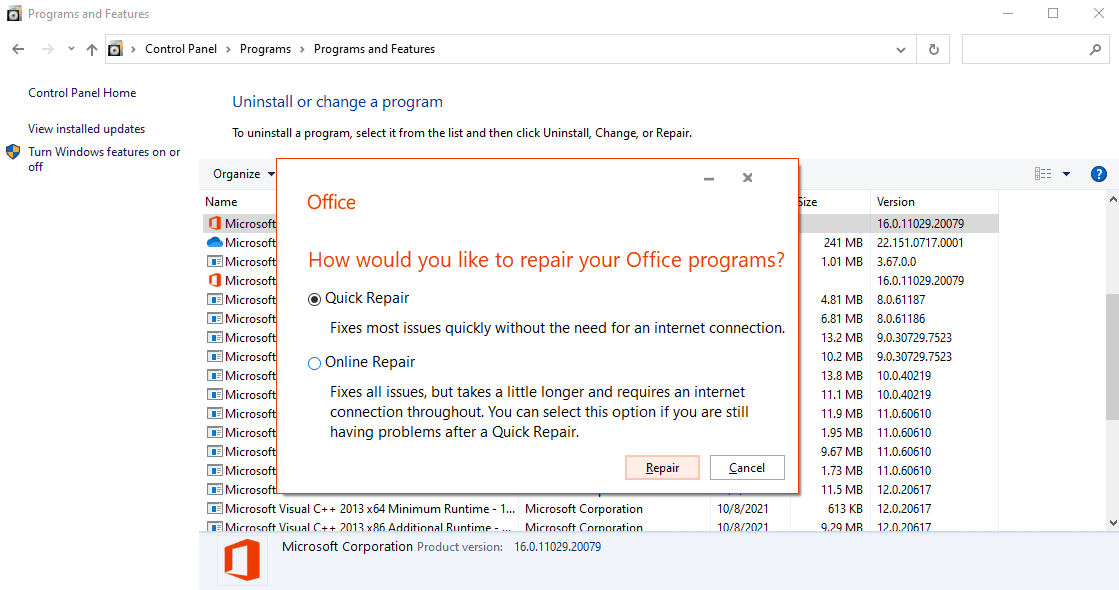Screen dimensions: 1119x590
Task: Click the OneDrive cloud icon in list
Action: point(214,243)
